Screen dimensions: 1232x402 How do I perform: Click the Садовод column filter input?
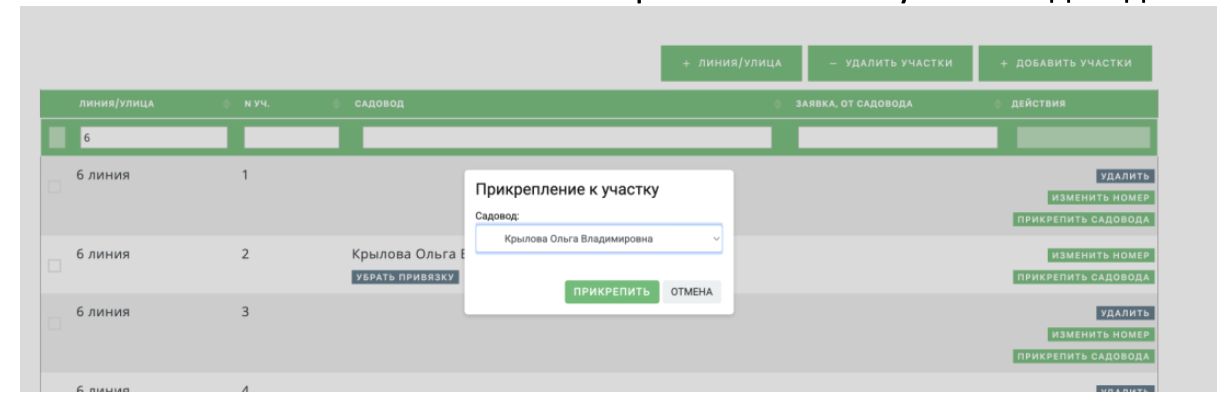point(567,138)
